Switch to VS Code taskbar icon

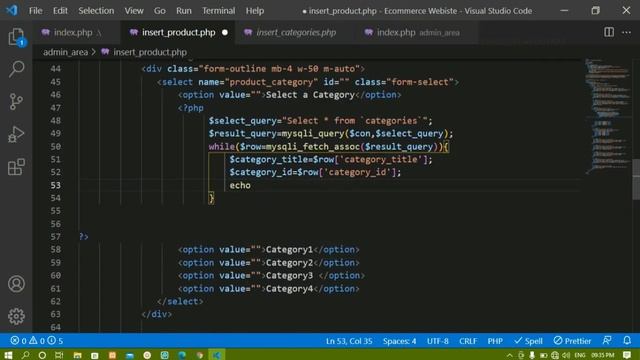coord(217,355)
